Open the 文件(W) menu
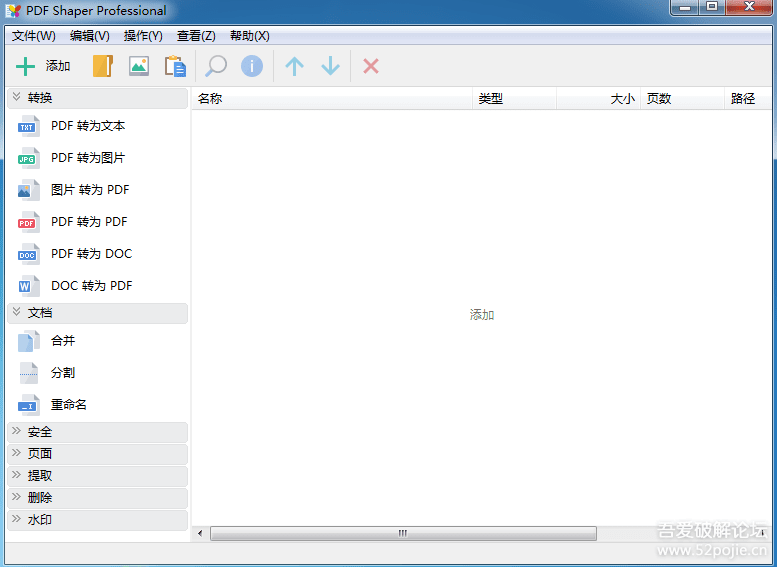 click(x=34, y=36)
